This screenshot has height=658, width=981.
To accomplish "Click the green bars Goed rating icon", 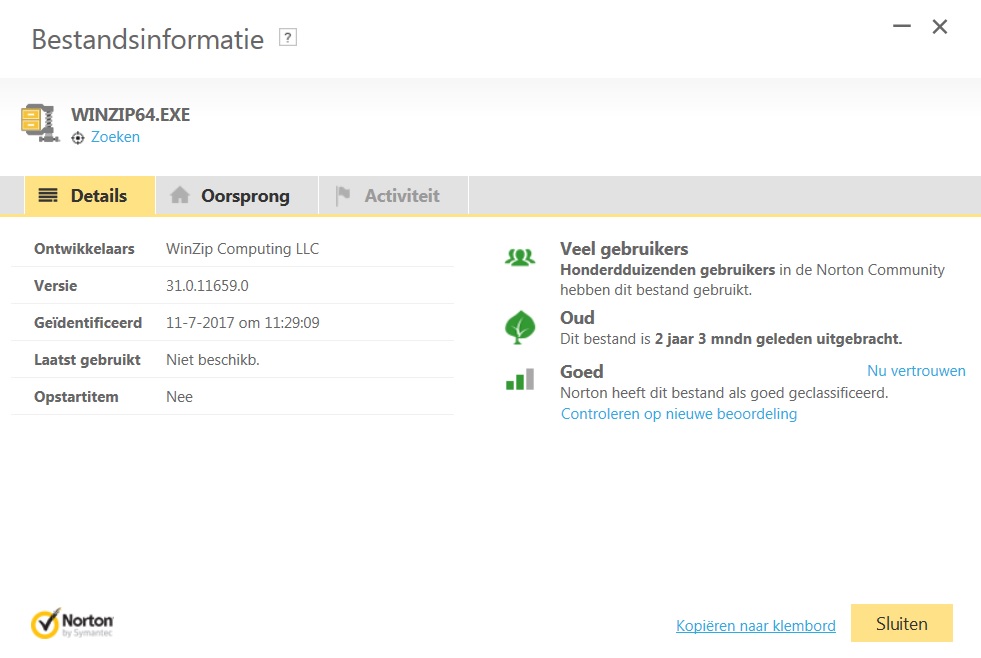I will (x=519, y=380).
